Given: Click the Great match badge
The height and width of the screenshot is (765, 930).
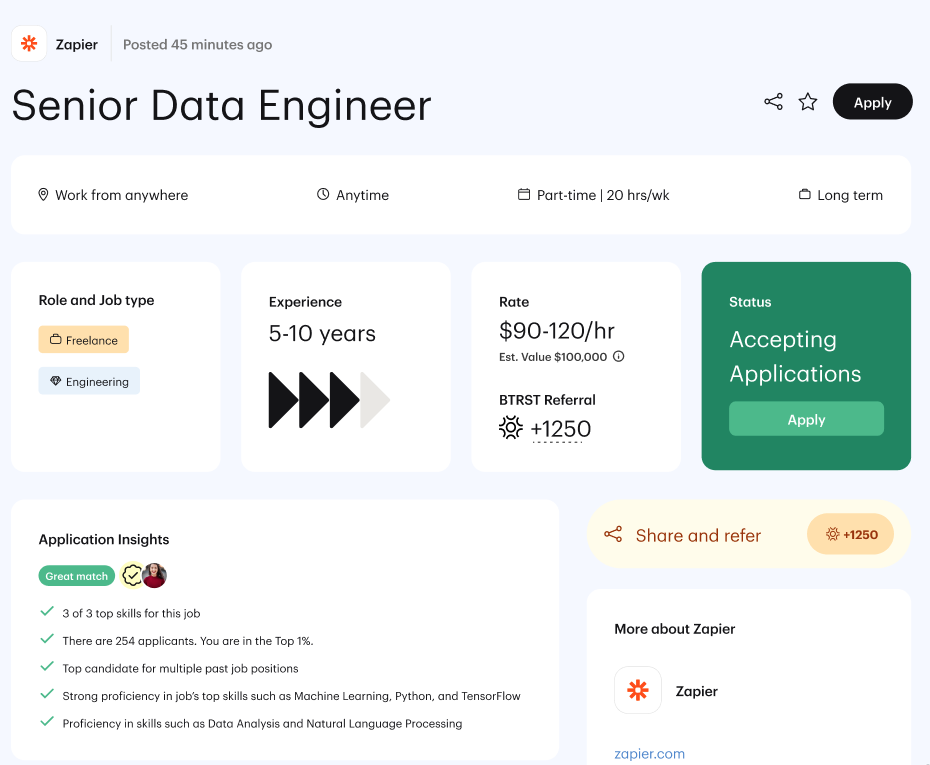Looking at the screenshot, I should [x=77, y=576].
